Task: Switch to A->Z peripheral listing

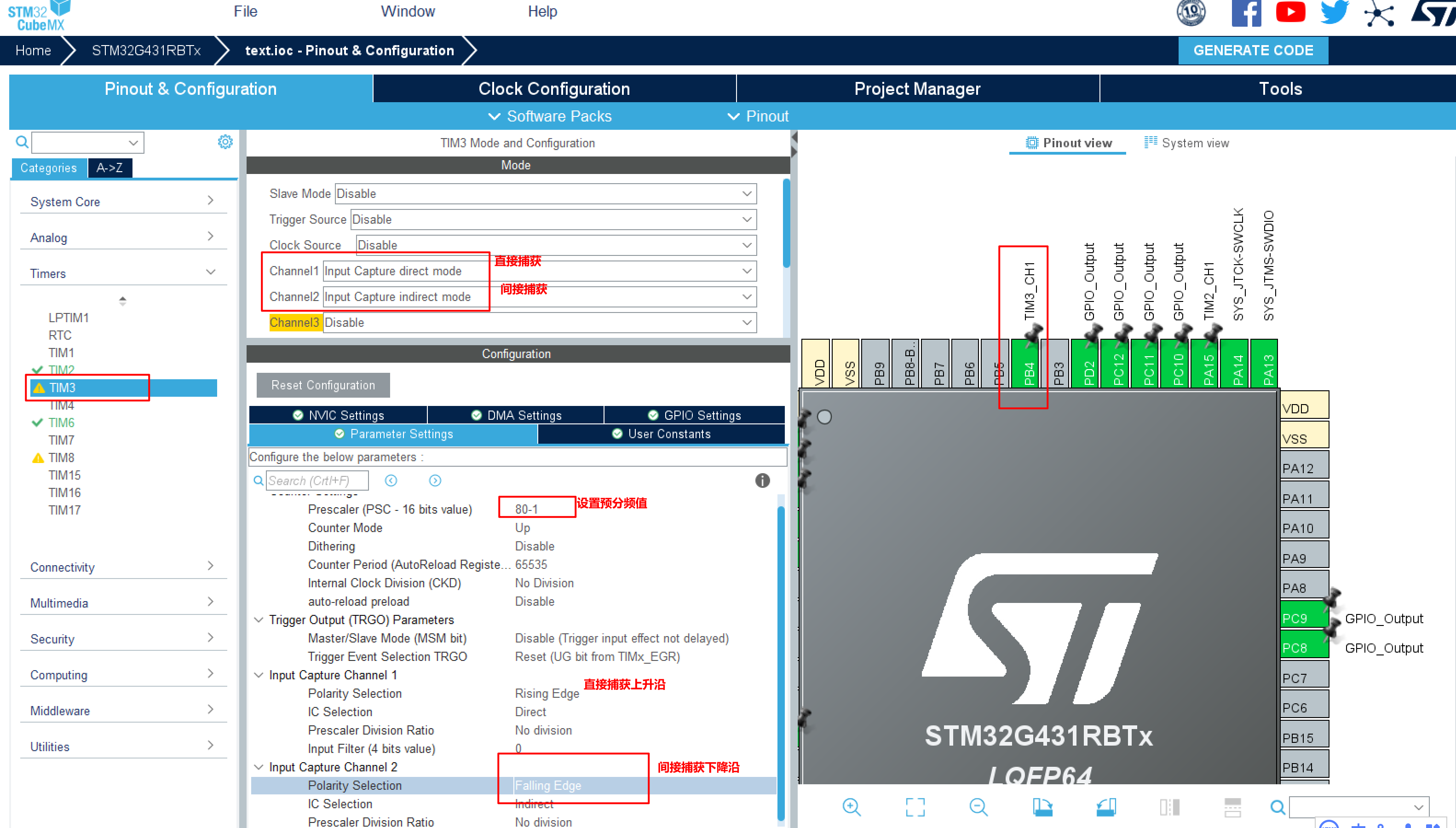Action: 109,168
